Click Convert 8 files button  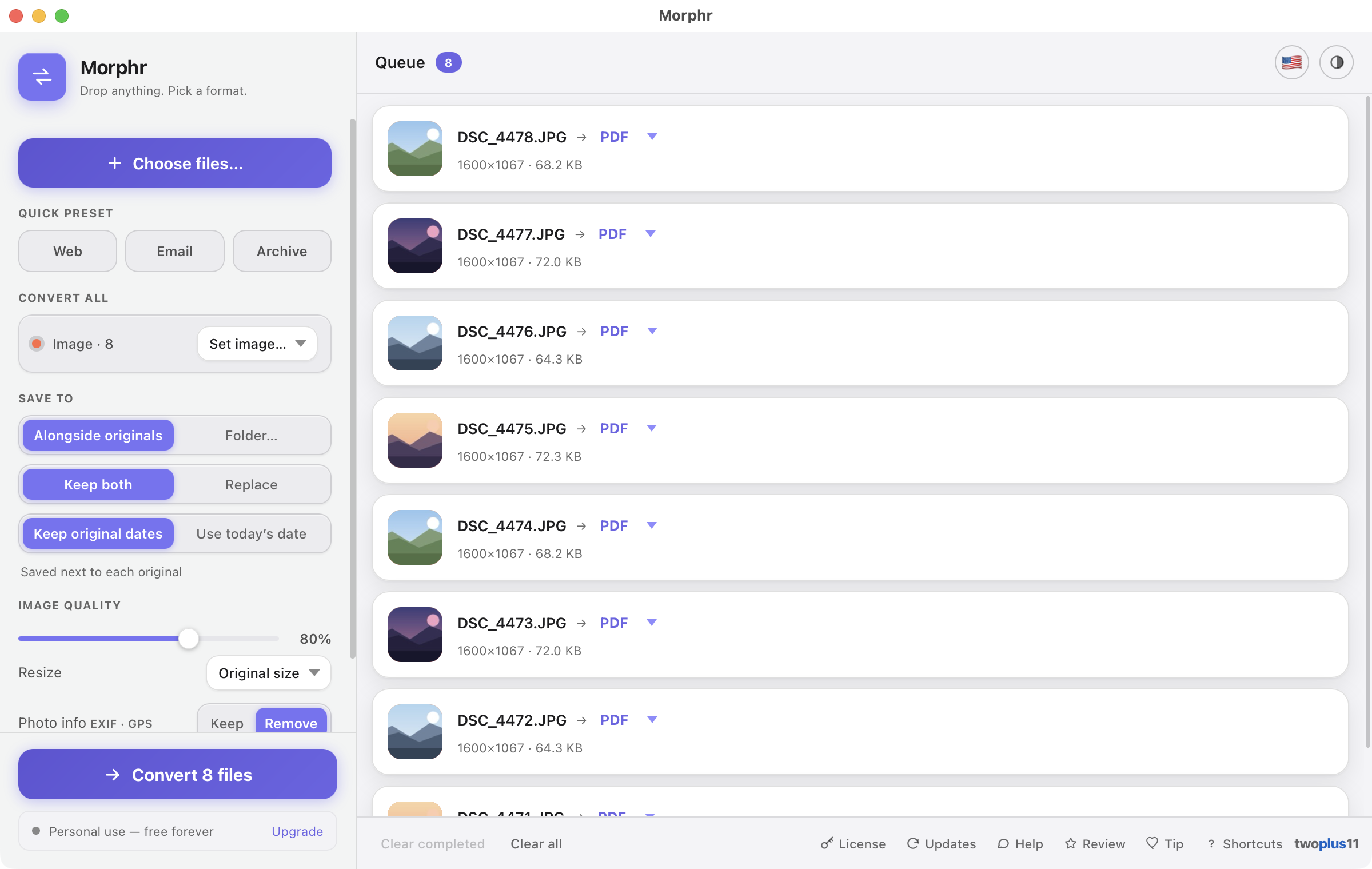click(178, 774)
